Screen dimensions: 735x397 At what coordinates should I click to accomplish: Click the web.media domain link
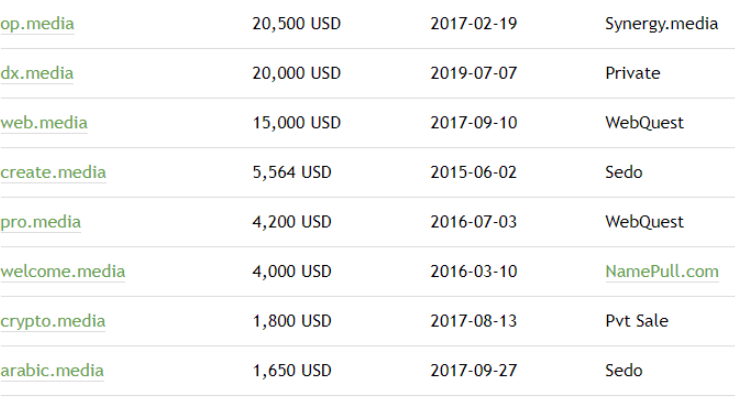44,123
